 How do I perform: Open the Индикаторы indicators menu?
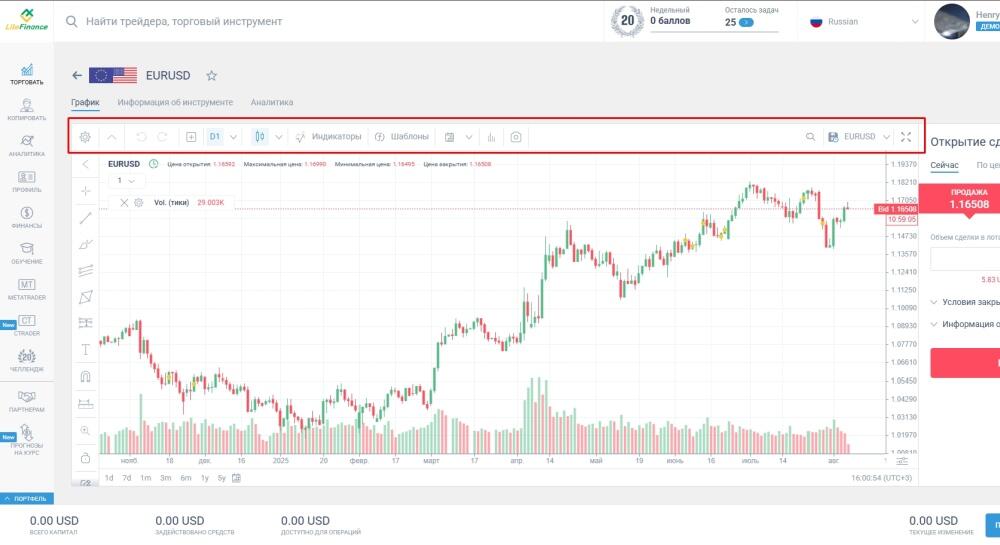328,137
